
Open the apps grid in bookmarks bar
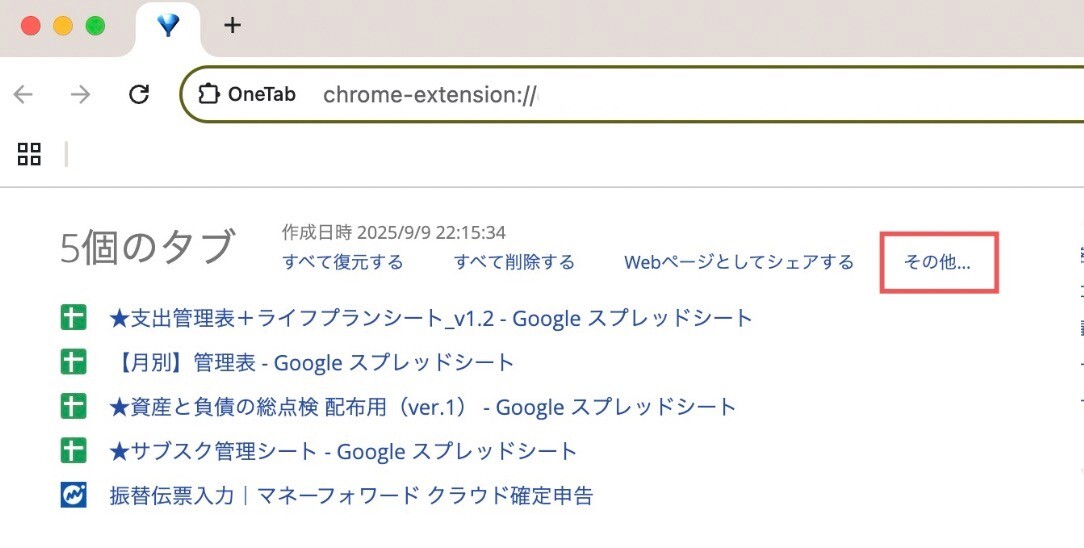coord(29,154)
